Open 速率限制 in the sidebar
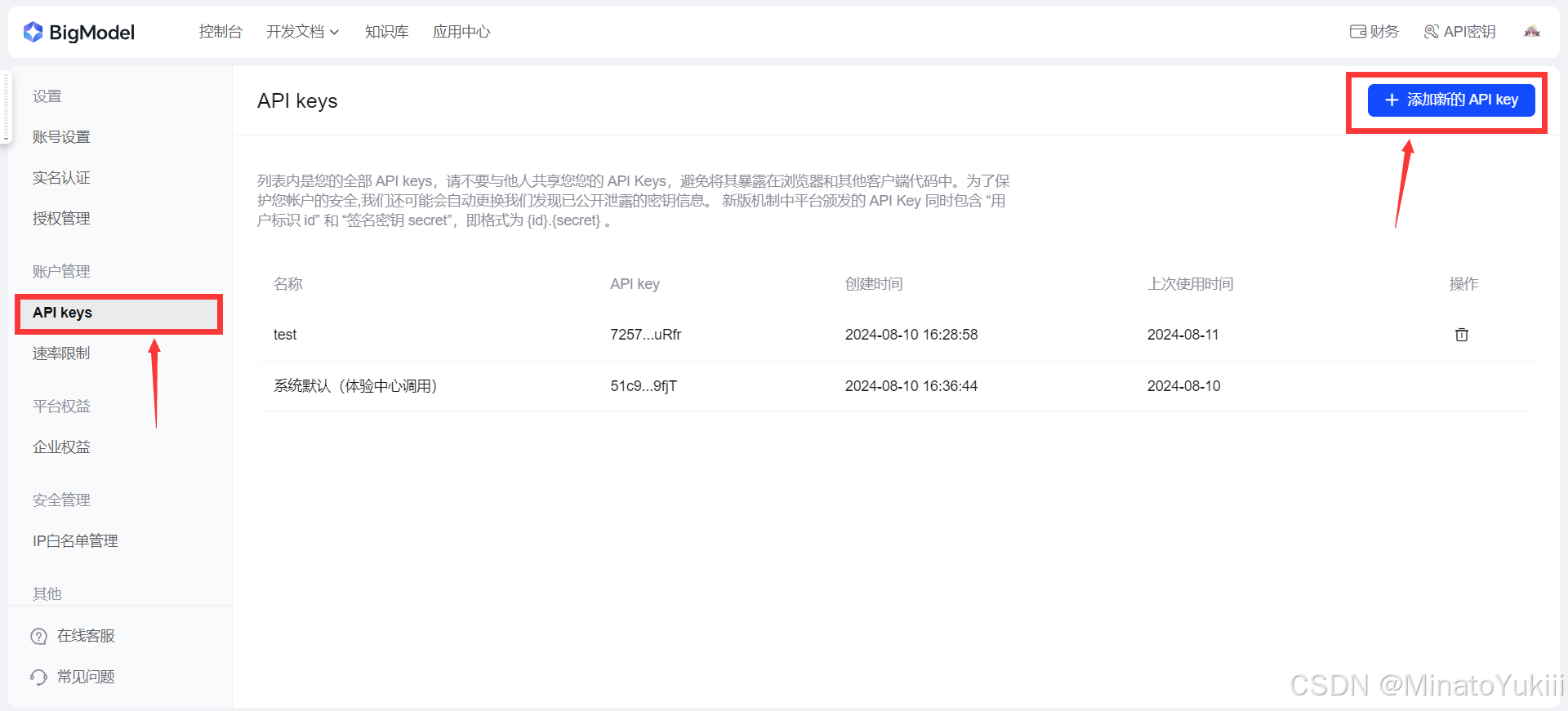 (x=61, y=353)
